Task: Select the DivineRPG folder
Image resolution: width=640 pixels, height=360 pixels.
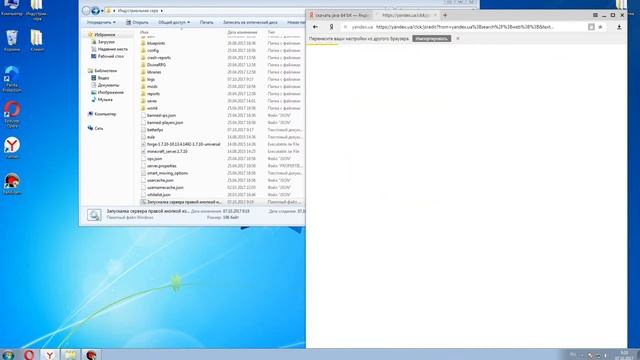Action: (156, 65)
